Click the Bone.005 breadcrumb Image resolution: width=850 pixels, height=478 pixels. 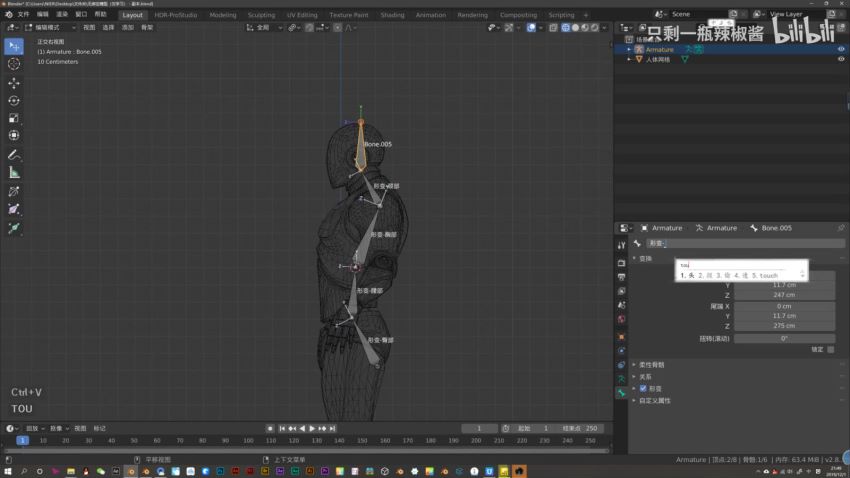click(771, 228)
